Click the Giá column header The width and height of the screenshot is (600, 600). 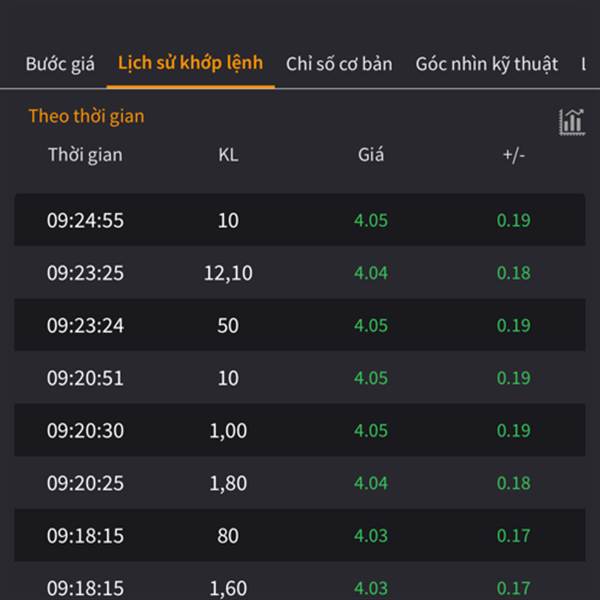click(x=371, y=155)
